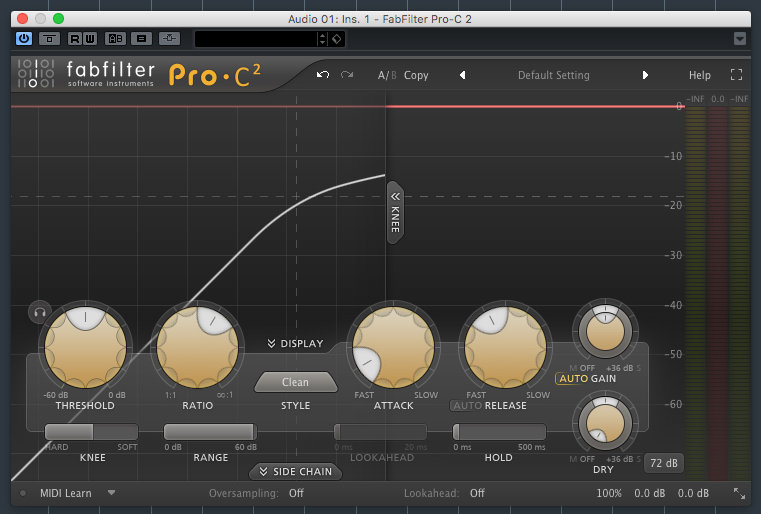
Task: Open the Help menu
Action: point(699,75)
